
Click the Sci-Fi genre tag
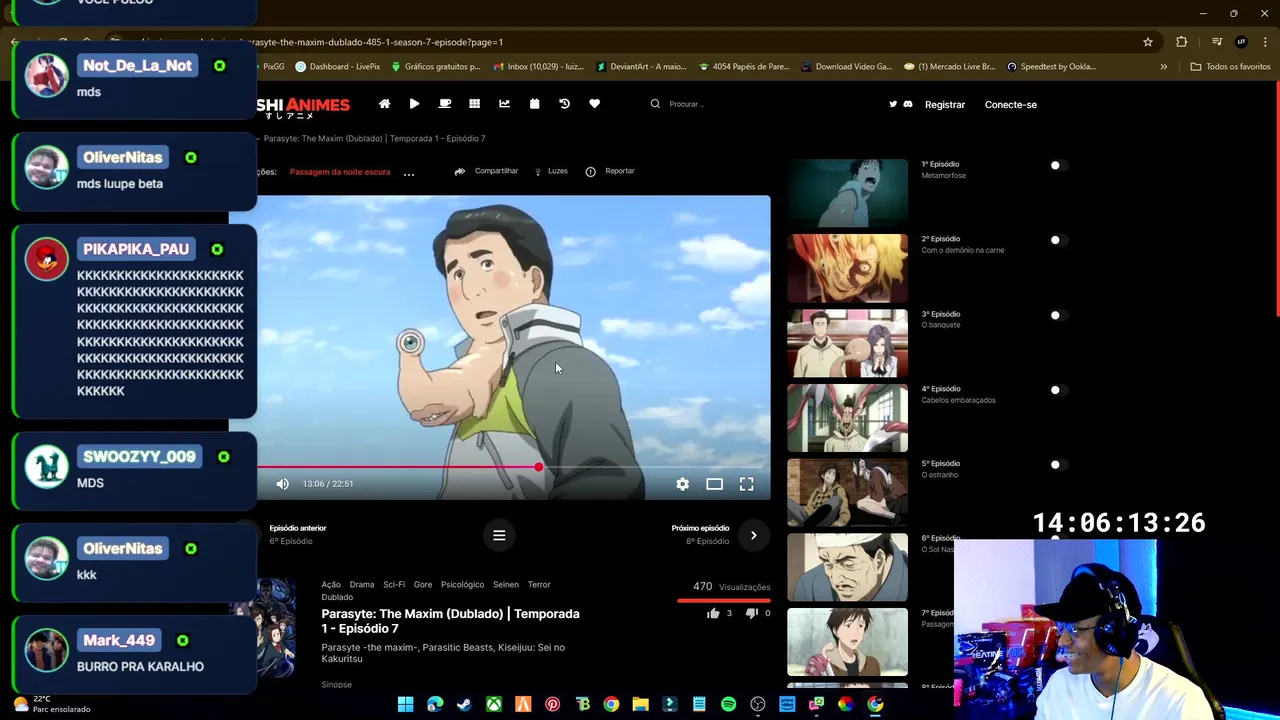(394, 585)
